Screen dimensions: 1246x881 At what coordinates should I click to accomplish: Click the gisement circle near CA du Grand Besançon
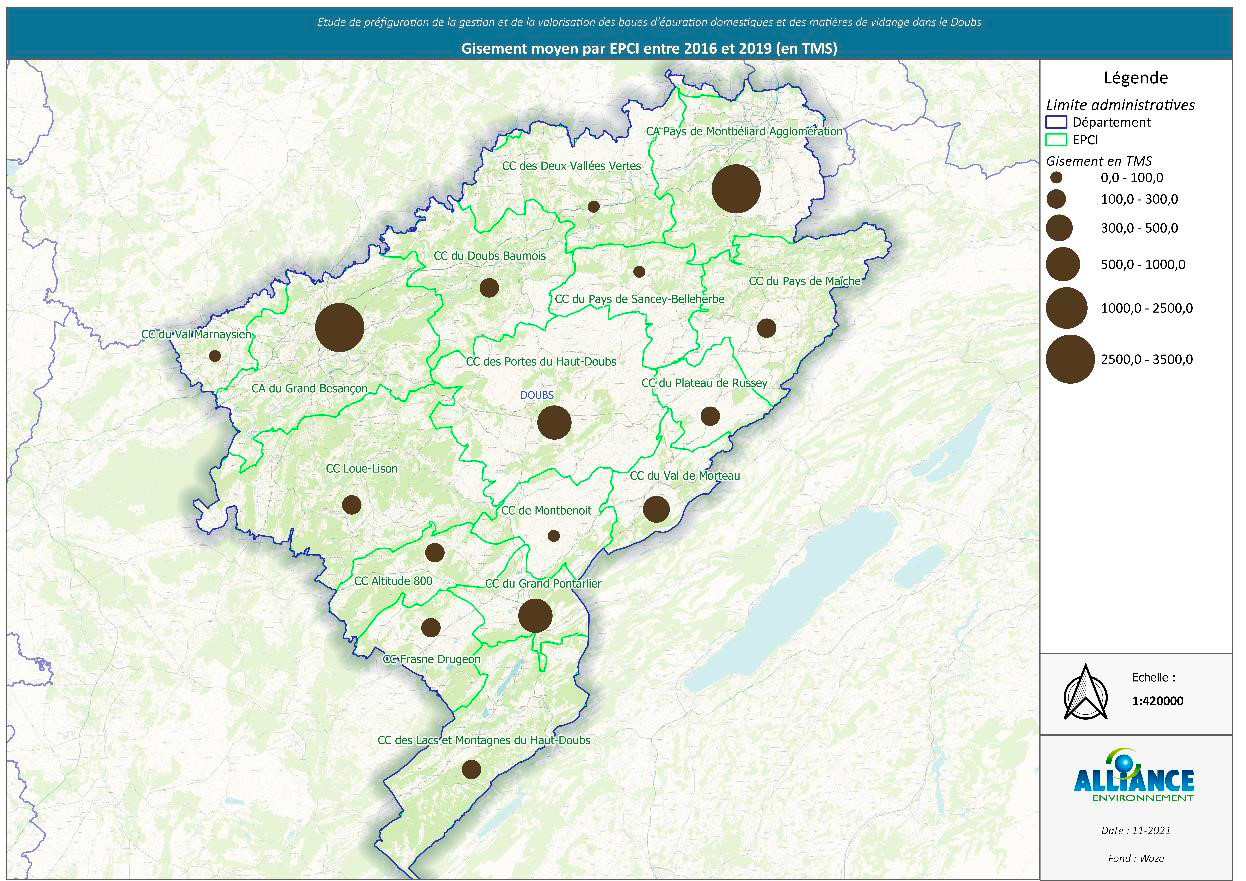coord(341,327)
